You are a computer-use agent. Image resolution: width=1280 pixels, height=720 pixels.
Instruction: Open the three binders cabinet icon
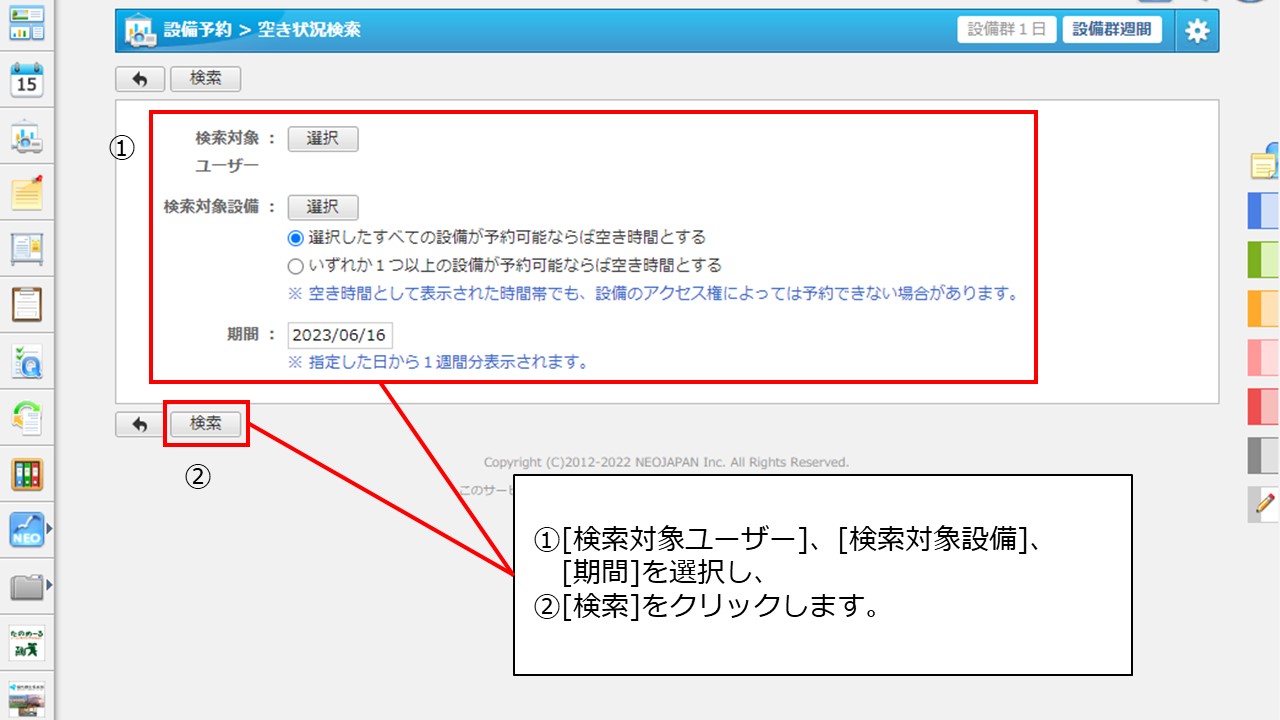pyautogui.click(x=27, y=474)
